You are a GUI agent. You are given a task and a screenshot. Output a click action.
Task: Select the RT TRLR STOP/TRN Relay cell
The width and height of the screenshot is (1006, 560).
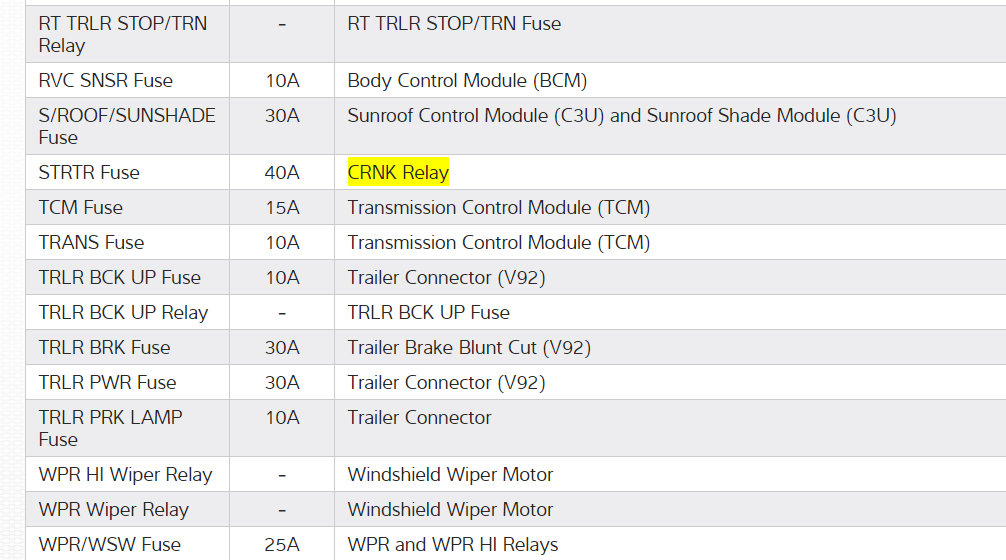pos(123,34)
